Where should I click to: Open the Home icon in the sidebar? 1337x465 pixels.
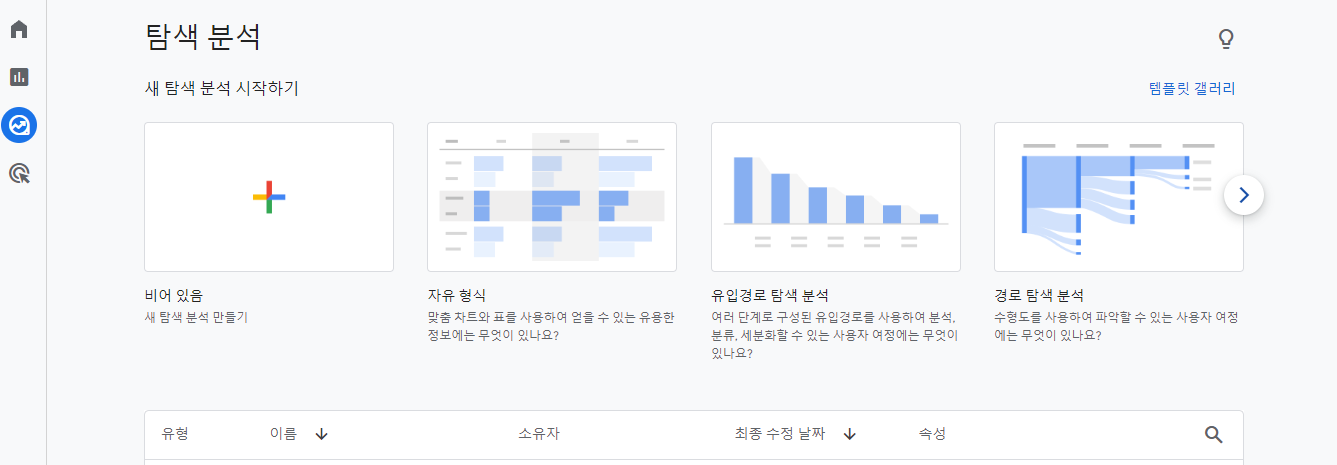(x=19, y=29)
